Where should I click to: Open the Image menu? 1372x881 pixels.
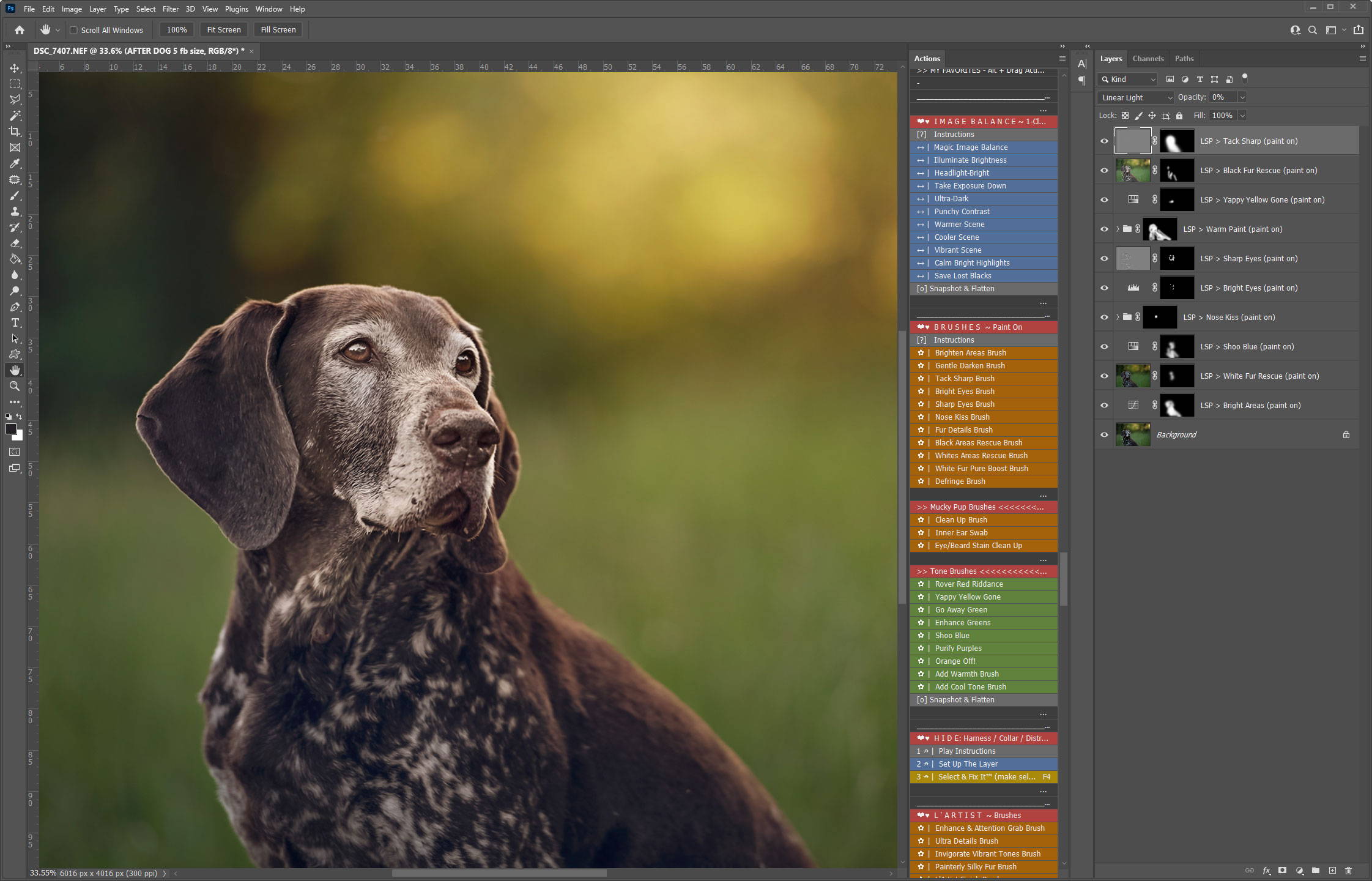pyautogui.click(x=72, y=9)
